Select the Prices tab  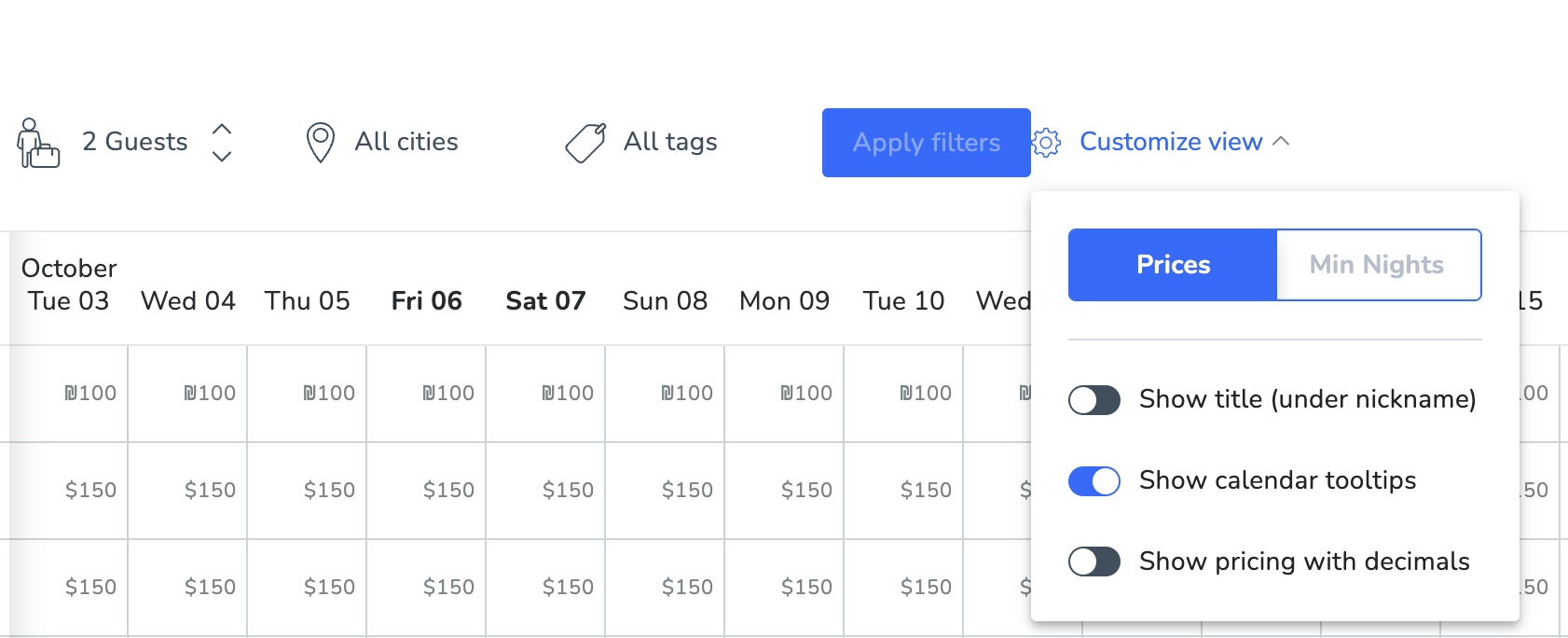point(1173,265)
